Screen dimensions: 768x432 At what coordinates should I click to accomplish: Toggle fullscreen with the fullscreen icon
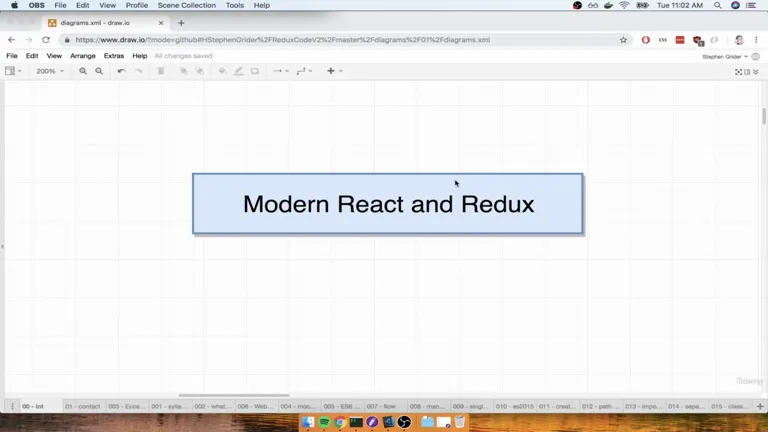(x=738, y=72)
